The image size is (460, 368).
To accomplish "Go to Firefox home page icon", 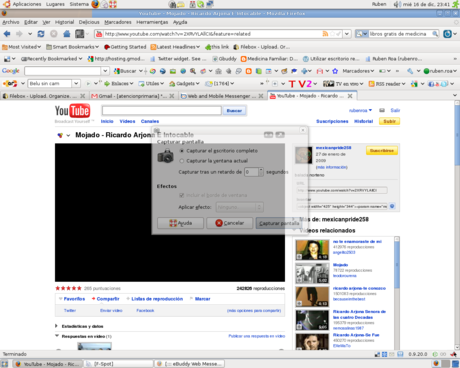I will pos(67,34).
